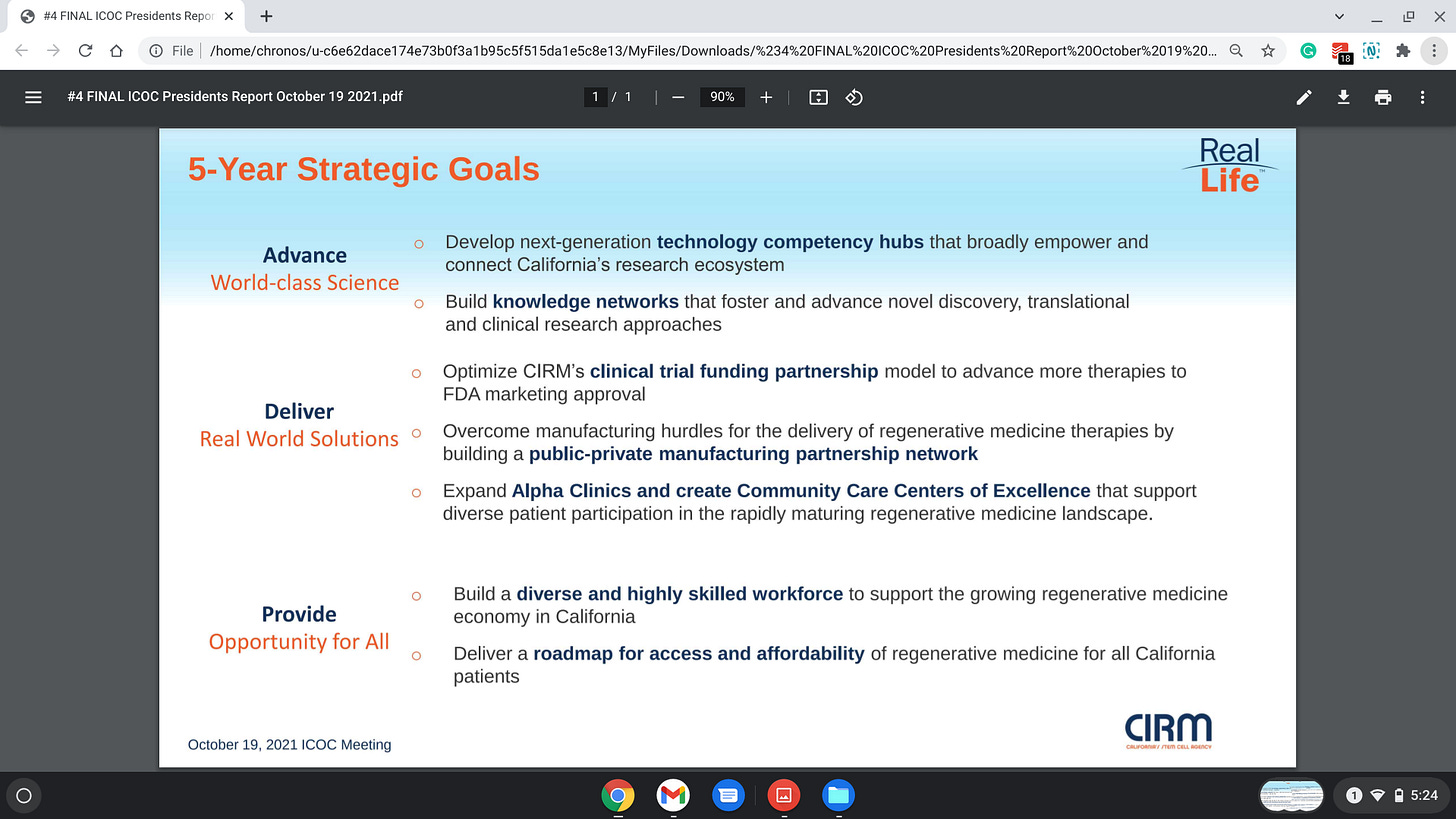1456x819 pixels.
Task: Open the tab search dropdown arrow
Action: pyautogui.click(x=1340, y=17)
